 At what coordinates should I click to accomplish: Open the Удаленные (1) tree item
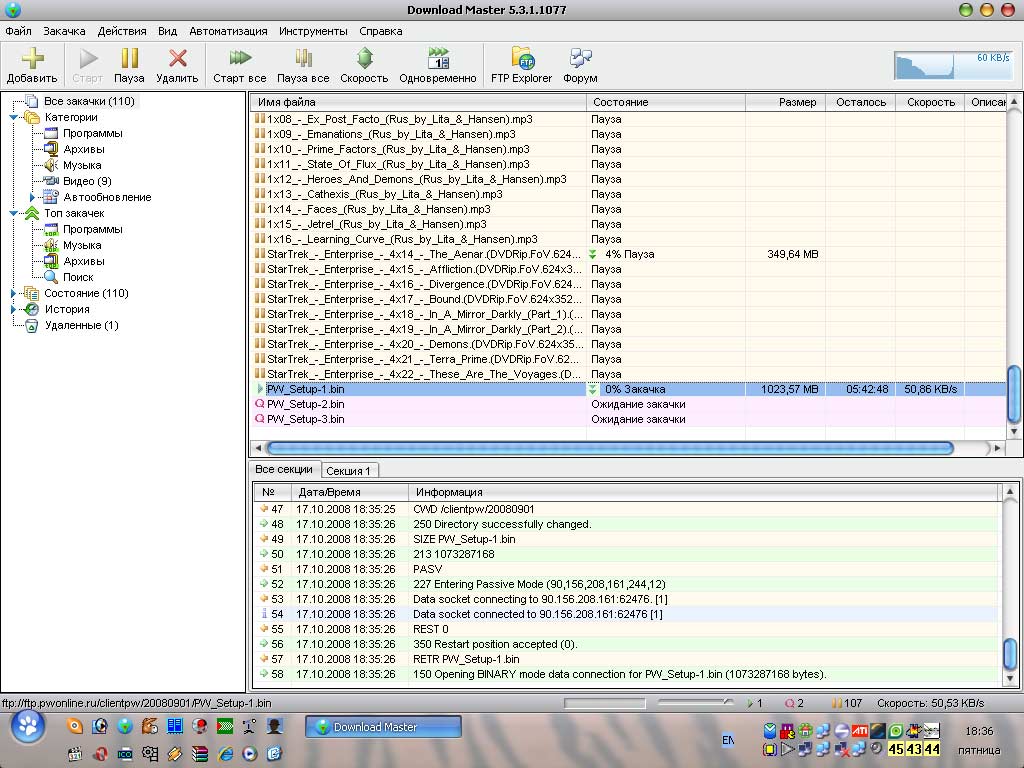(x=82, y=325)
